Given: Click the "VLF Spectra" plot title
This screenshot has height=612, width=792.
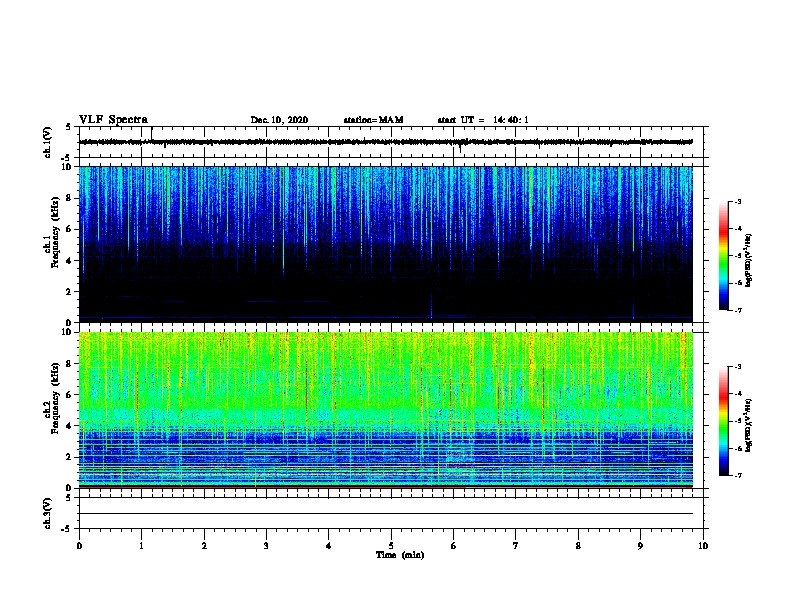Looking at the screenshot, I should point(113,120).
